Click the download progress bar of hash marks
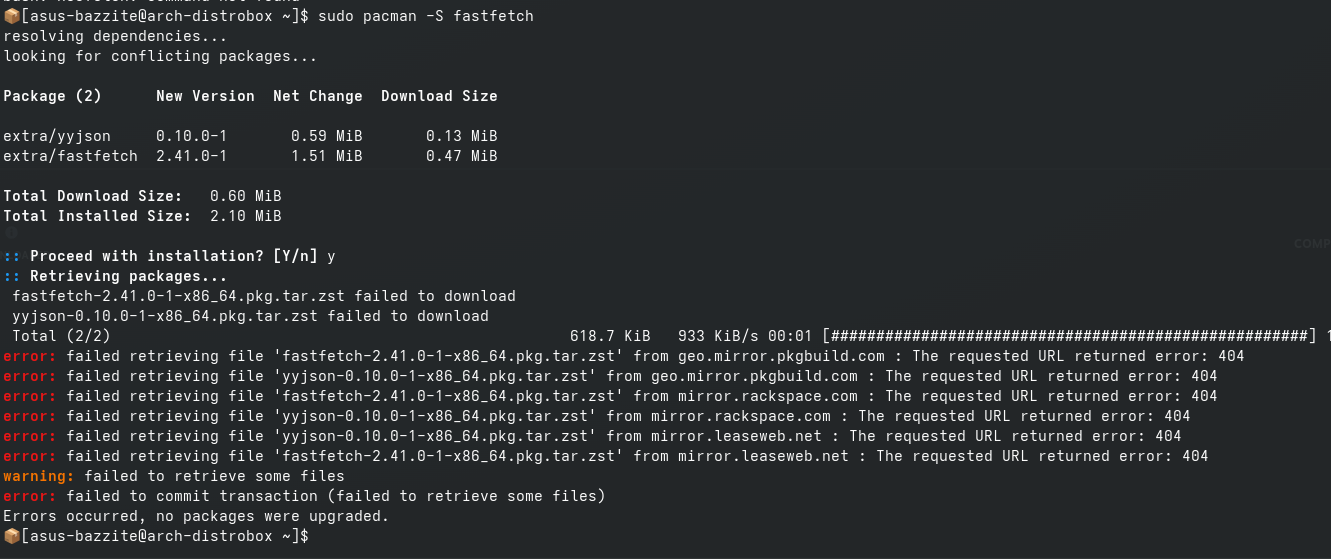The height and width of the screenshot is (559, 1331). pos(1069,337)
